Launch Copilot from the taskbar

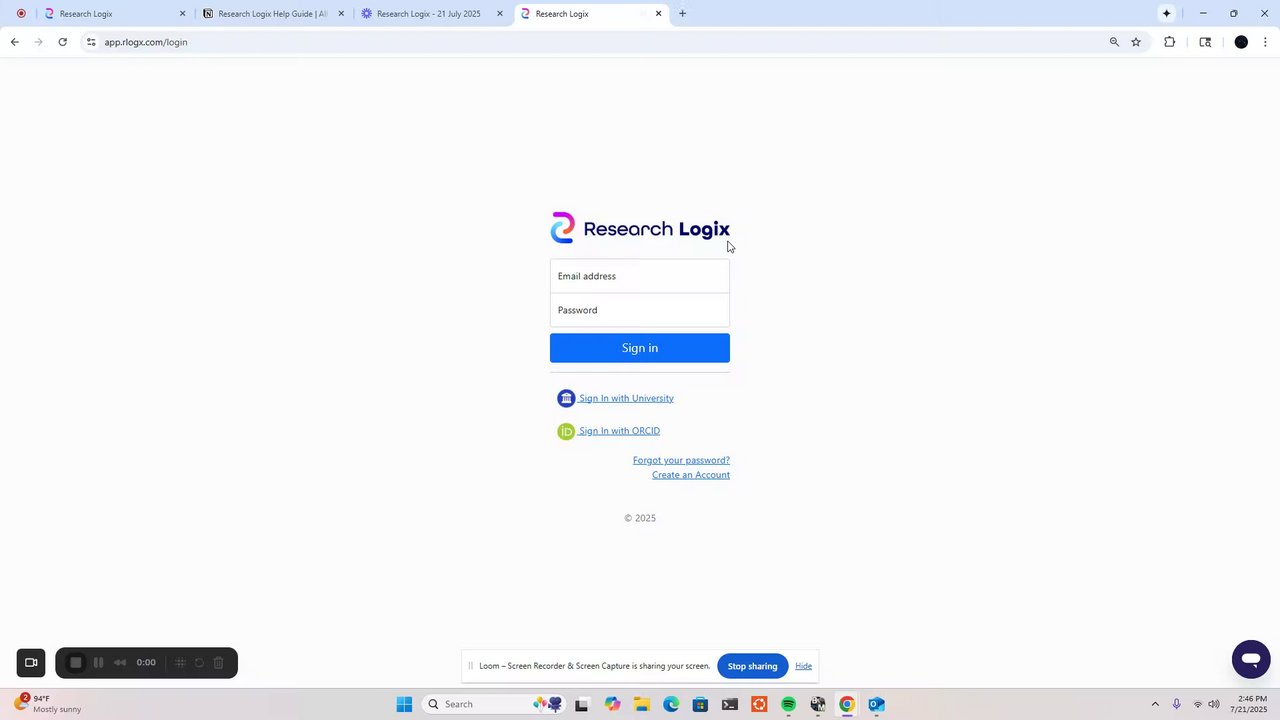click(x=612, y=704)
